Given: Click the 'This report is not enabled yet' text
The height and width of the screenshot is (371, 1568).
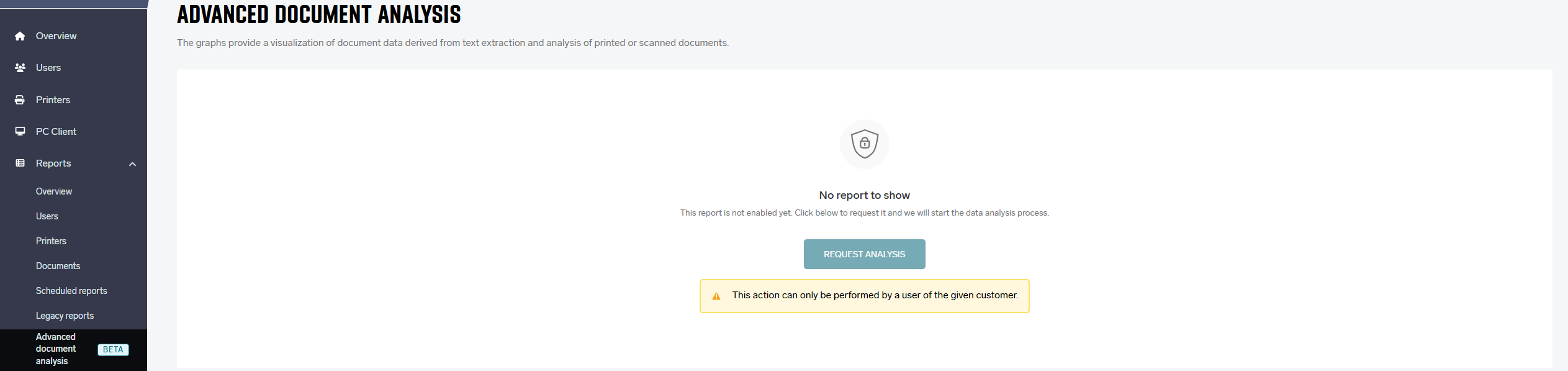Looking at the screenshot, I should (x=864, y=213).
